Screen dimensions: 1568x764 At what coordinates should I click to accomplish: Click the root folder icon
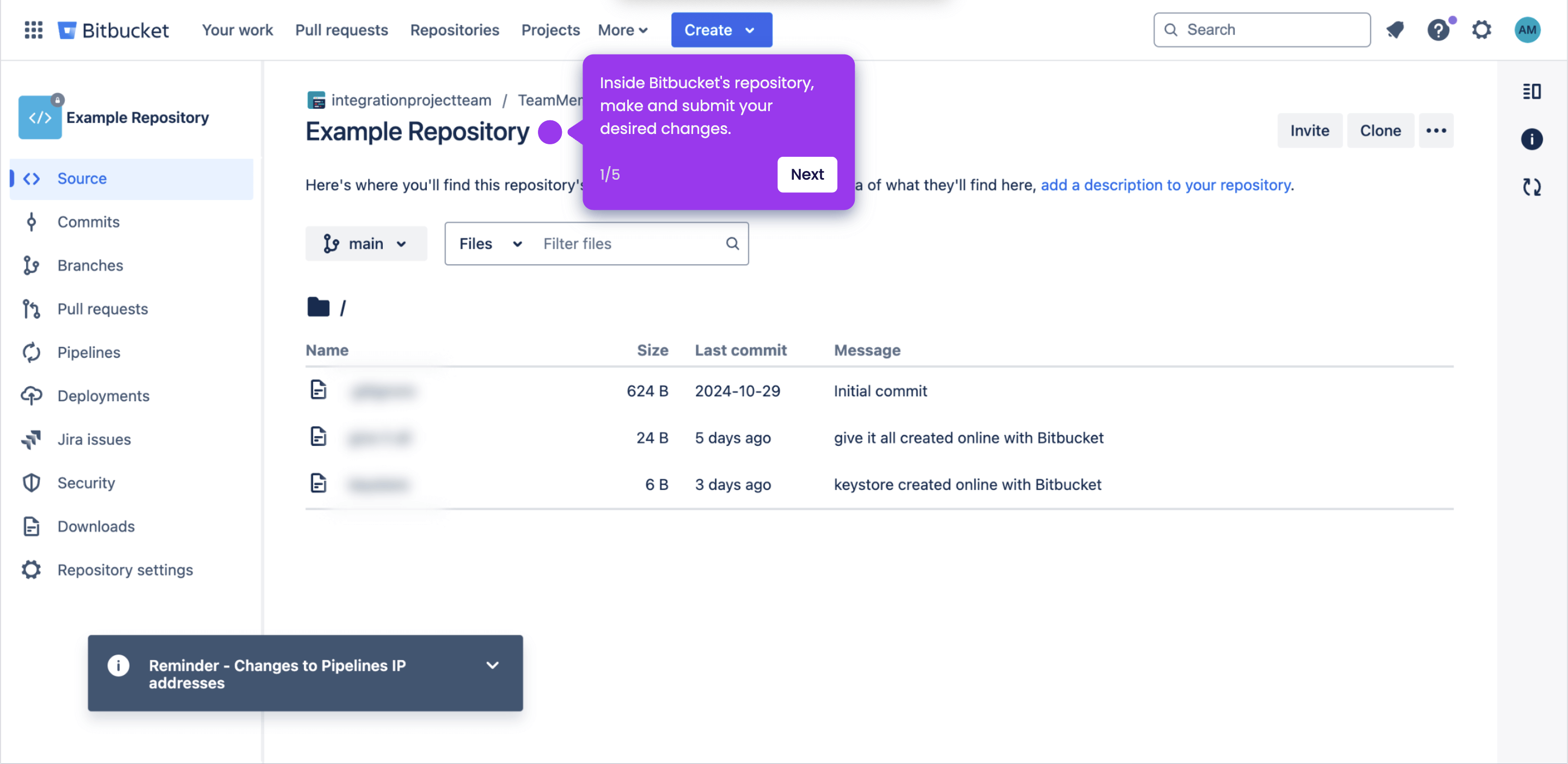pyautogui.click(x=318, y=307)
